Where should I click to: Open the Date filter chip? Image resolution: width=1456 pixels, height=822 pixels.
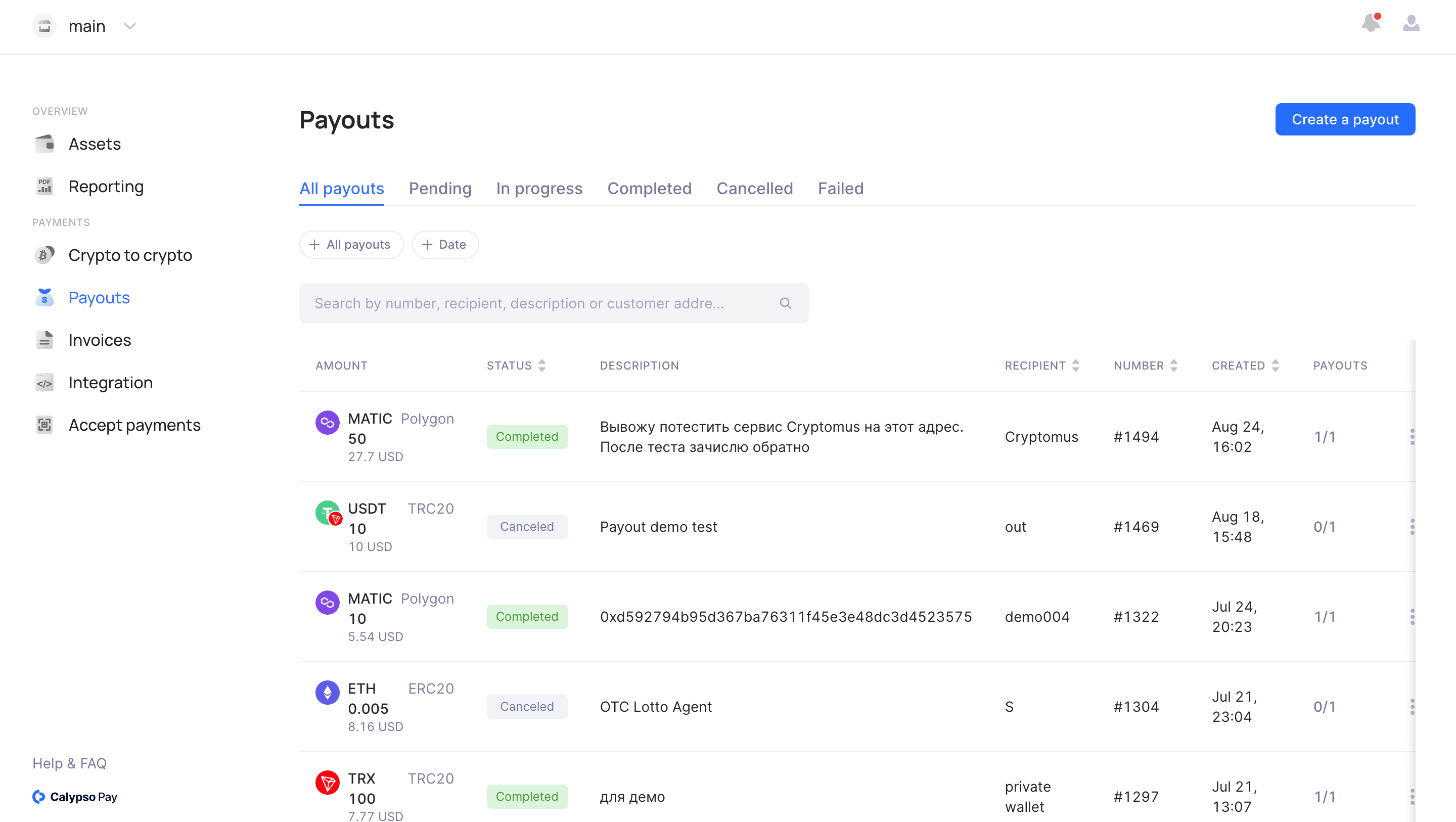(x=445, y=244)
